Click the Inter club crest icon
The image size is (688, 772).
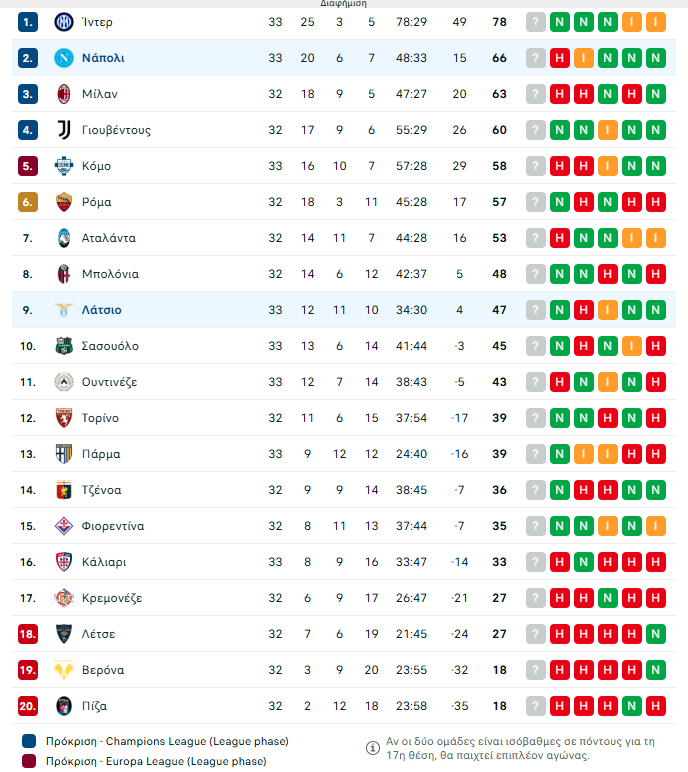pyautogui.click(x=64, y=22)
